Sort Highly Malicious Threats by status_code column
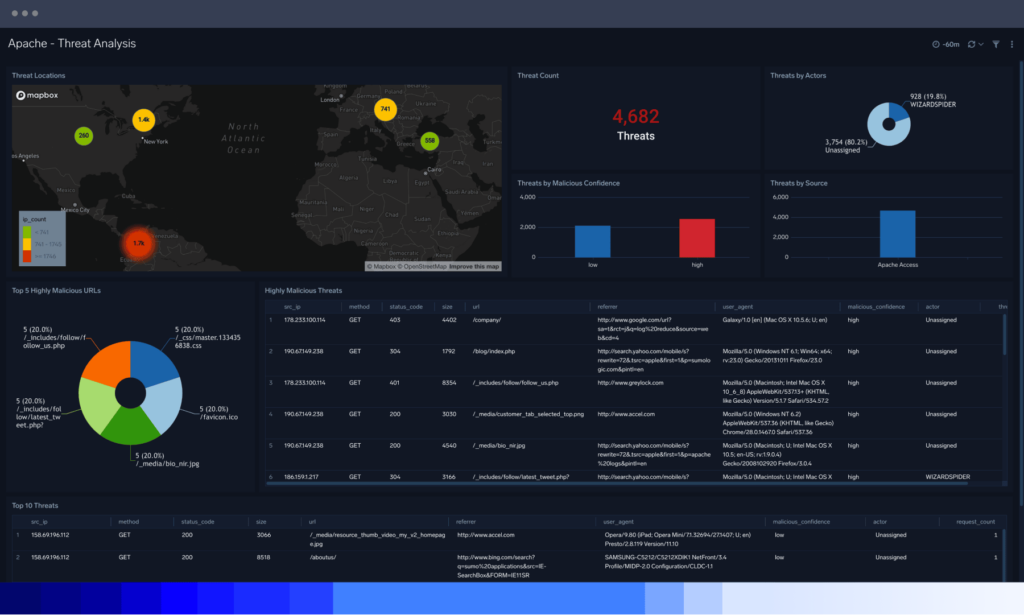This screenshot has width=1024, height=615. tap(406, 307)
